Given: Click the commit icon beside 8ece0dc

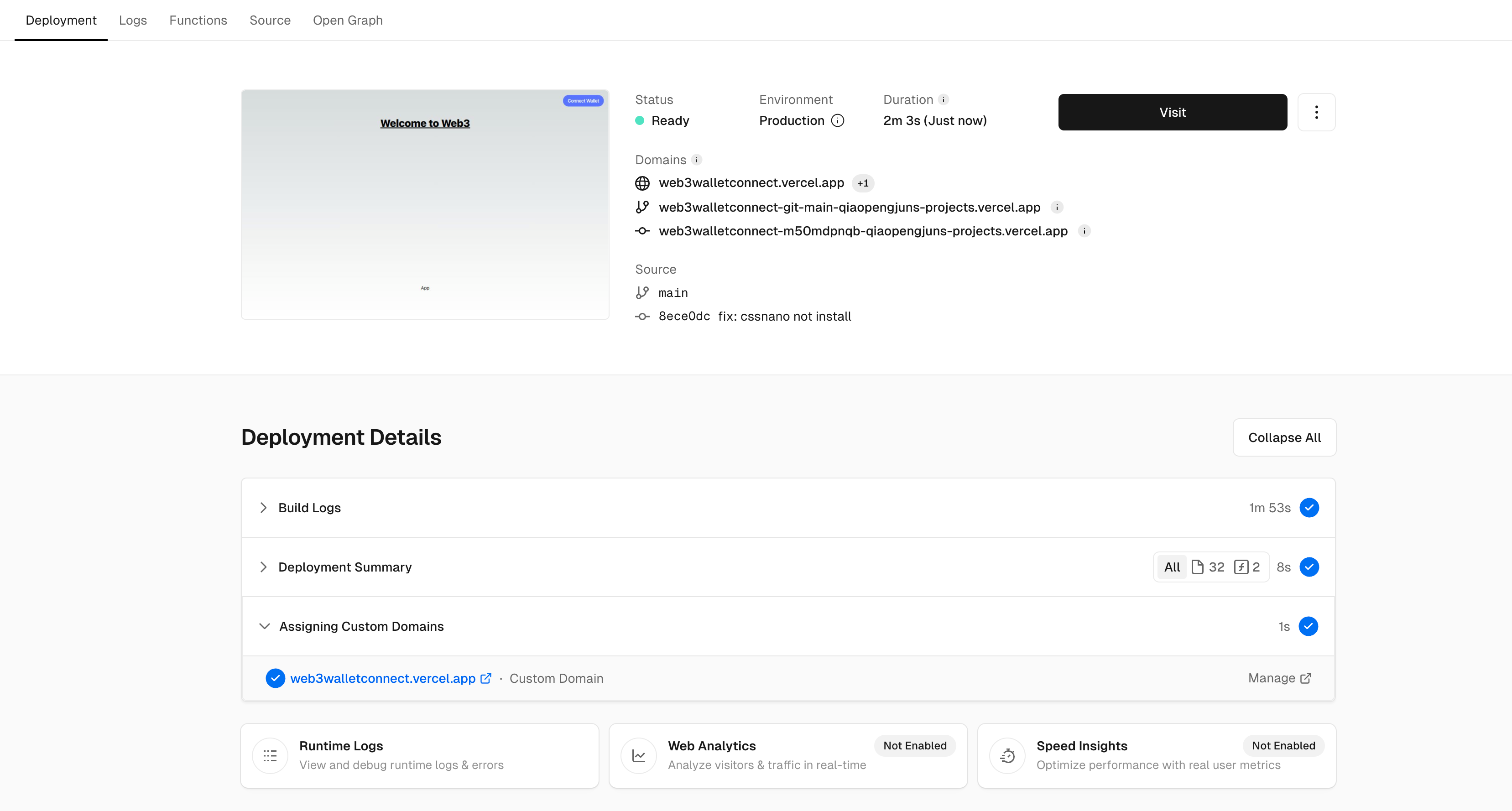Looking at the screenshot, I should [x=642, y=316].
